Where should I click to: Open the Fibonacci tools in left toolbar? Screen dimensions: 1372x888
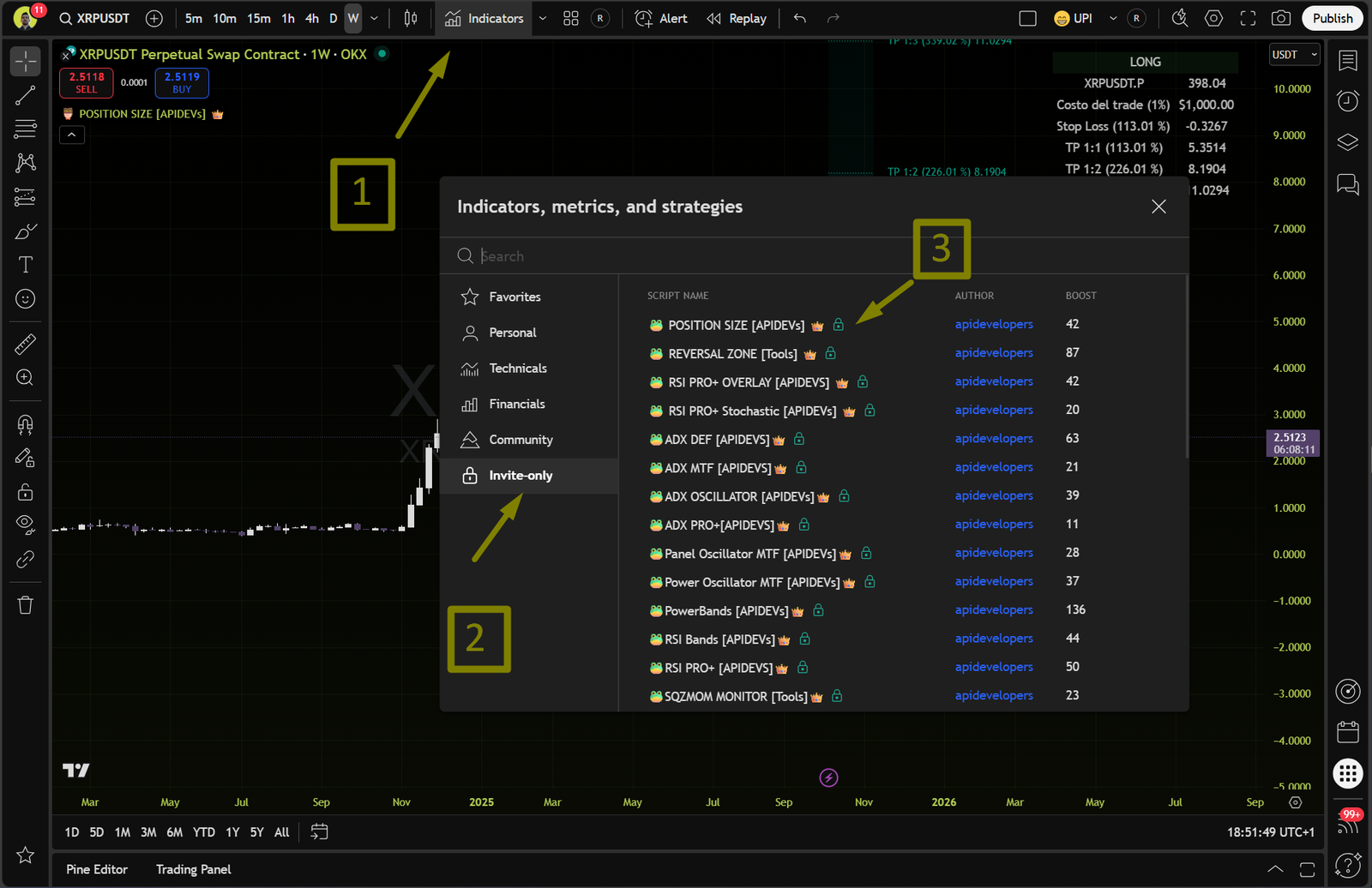click(x=26, y=129)
